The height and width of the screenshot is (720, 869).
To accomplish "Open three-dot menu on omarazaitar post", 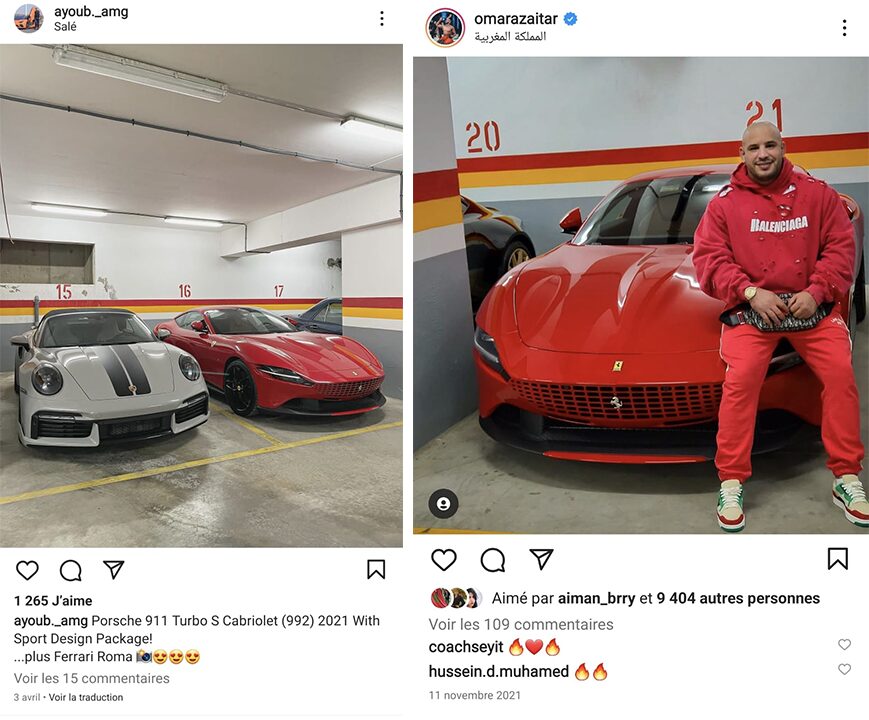I will pos(844,28).
